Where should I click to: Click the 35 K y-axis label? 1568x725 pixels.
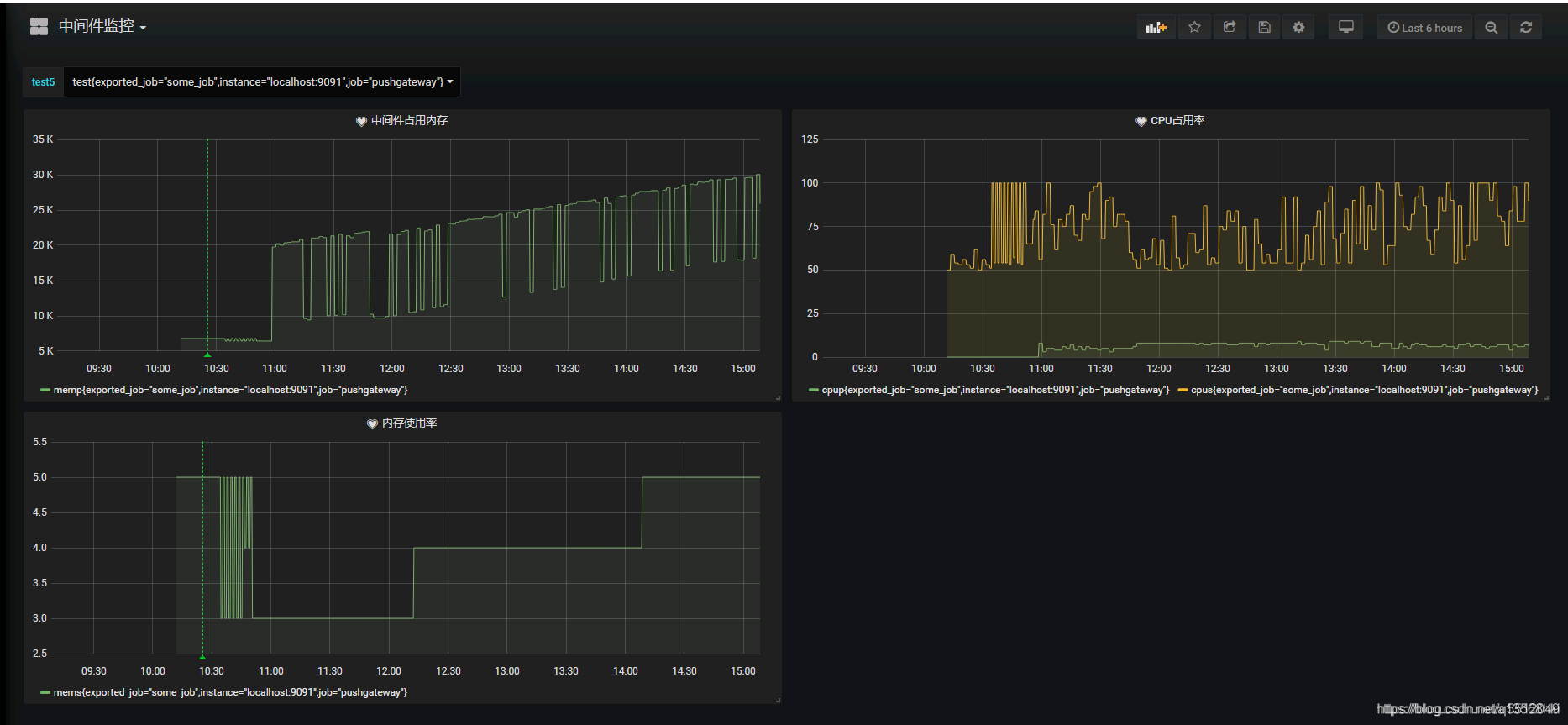click(x=43, y=139)
